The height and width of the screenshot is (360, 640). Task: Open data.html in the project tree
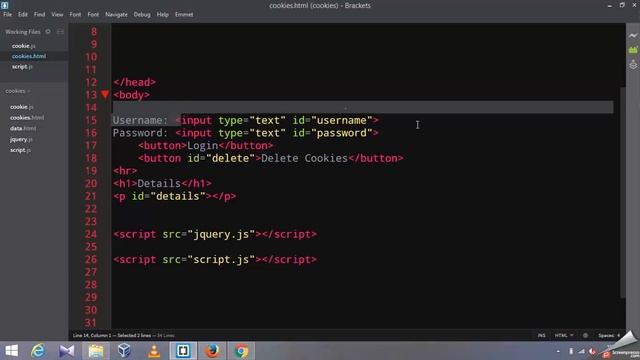tap(23, 128)
